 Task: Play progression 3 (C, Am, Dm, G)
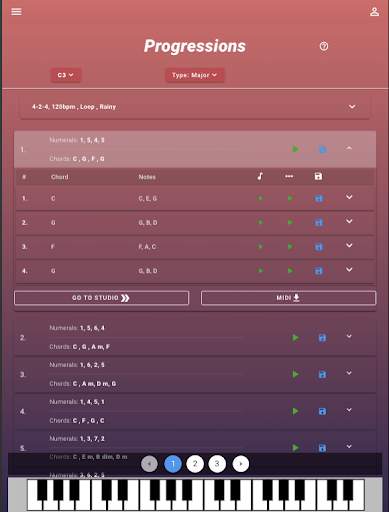click(295, 374)
